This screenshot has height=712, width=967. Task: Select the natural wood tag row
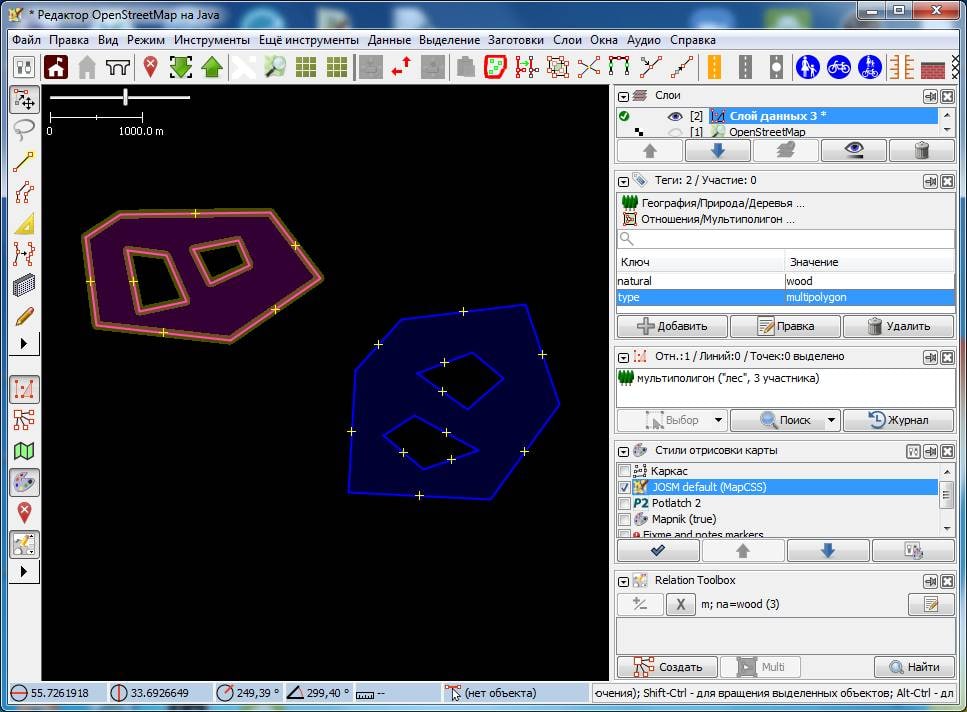coord(786,281)
